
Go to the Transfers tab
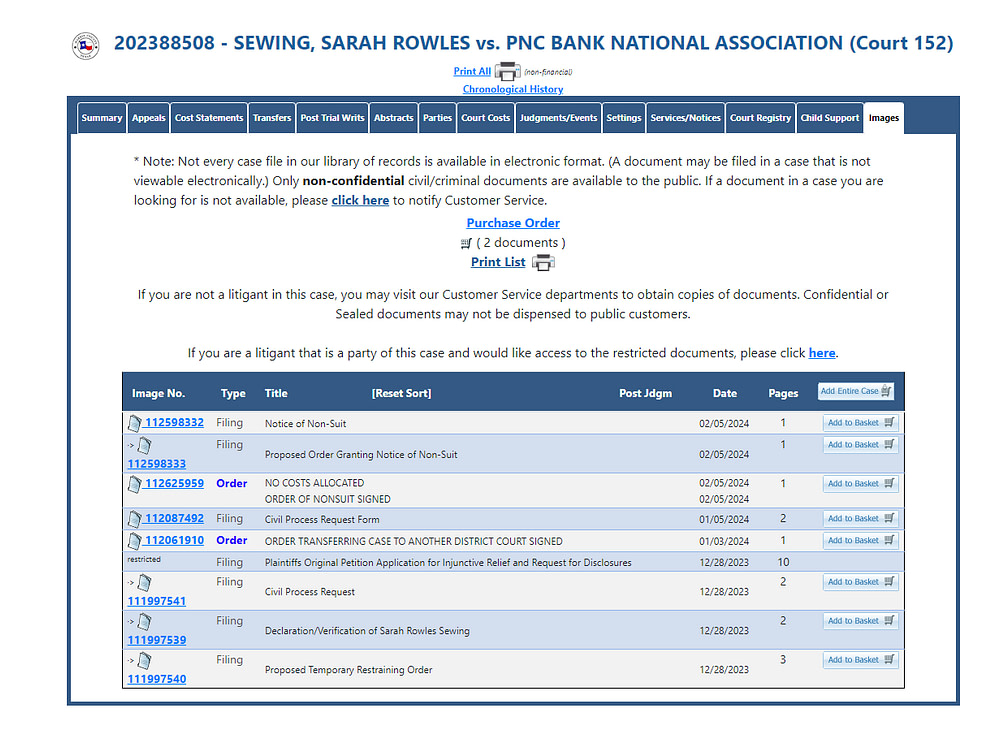click(272, 118)
